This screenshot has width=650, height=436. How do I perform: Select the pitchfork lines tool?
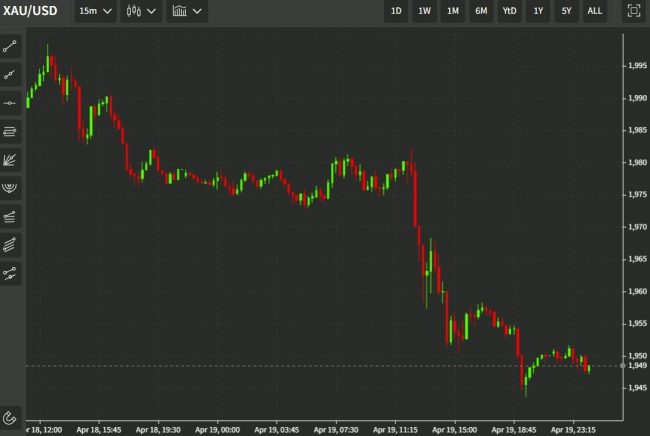tap(10, 245)
